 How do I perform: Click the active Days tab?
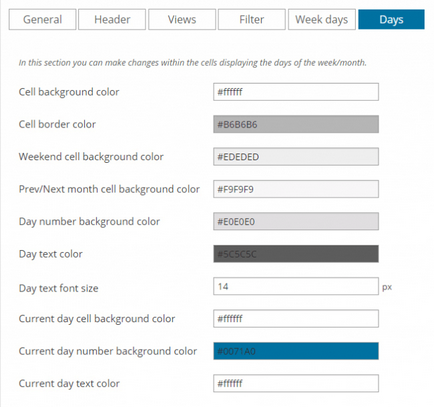point(391,20)
